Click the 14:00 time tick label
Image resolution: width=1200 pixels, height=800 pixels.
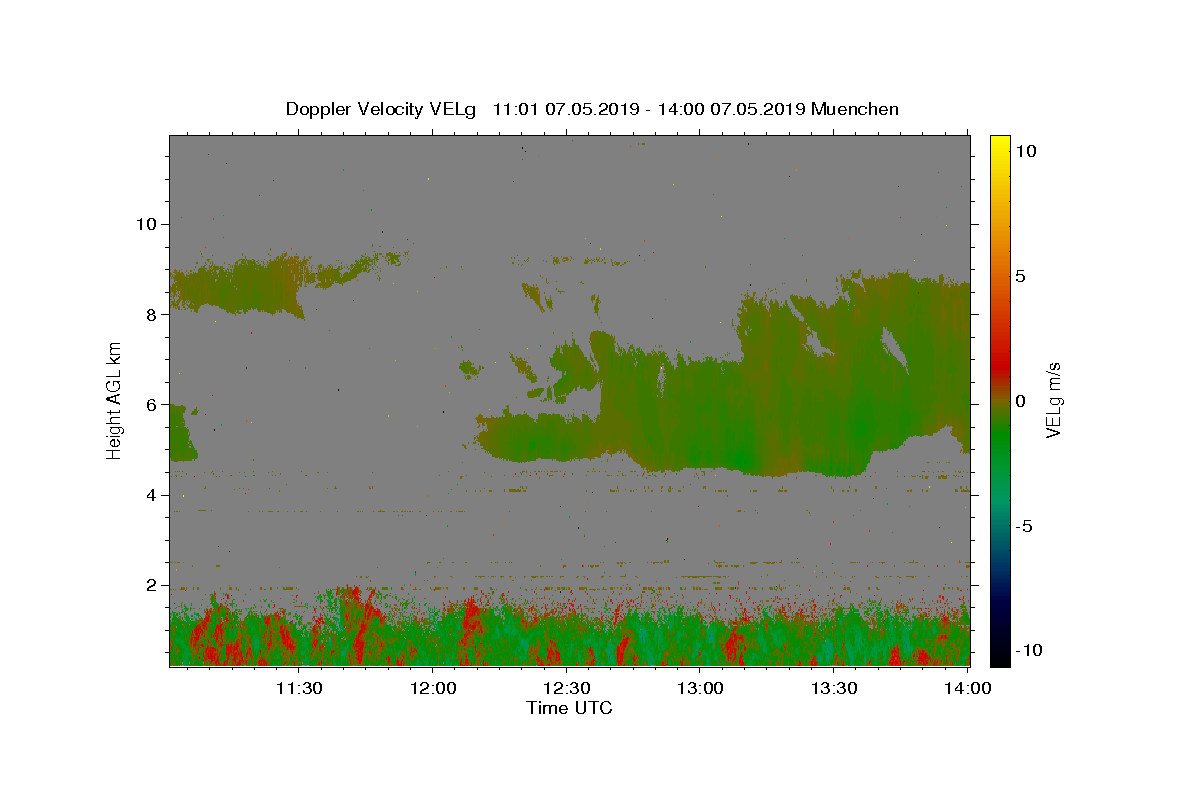pos(968,688)
